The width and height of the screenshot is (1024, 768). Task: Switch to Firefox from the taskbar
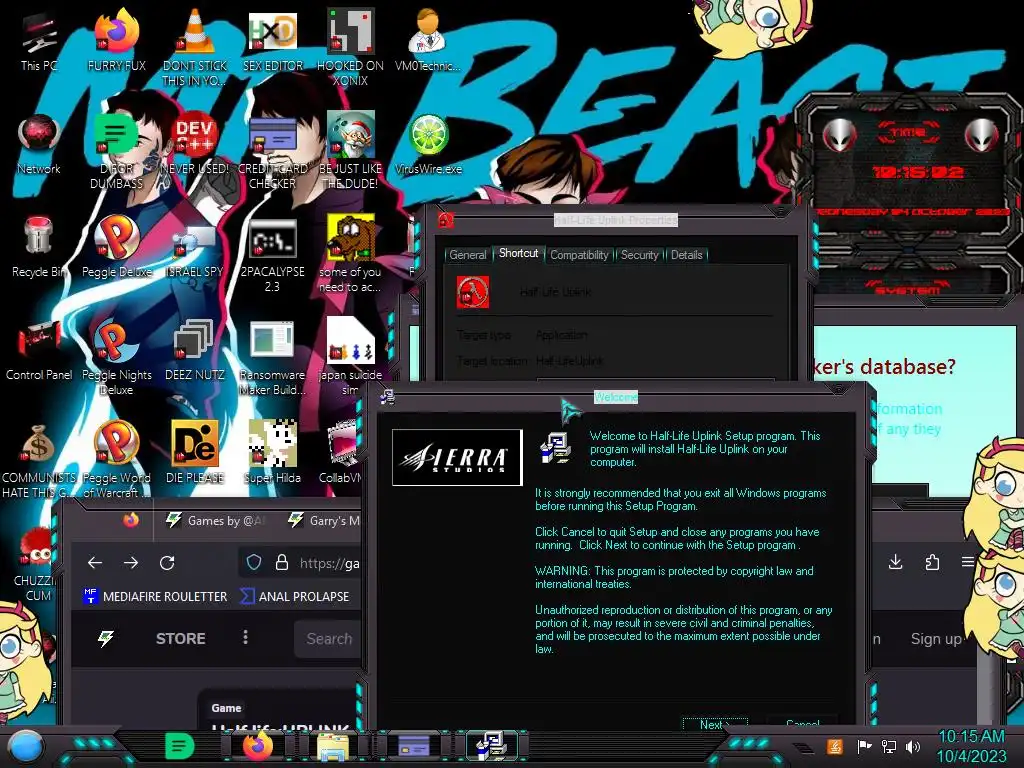point(258,746)
